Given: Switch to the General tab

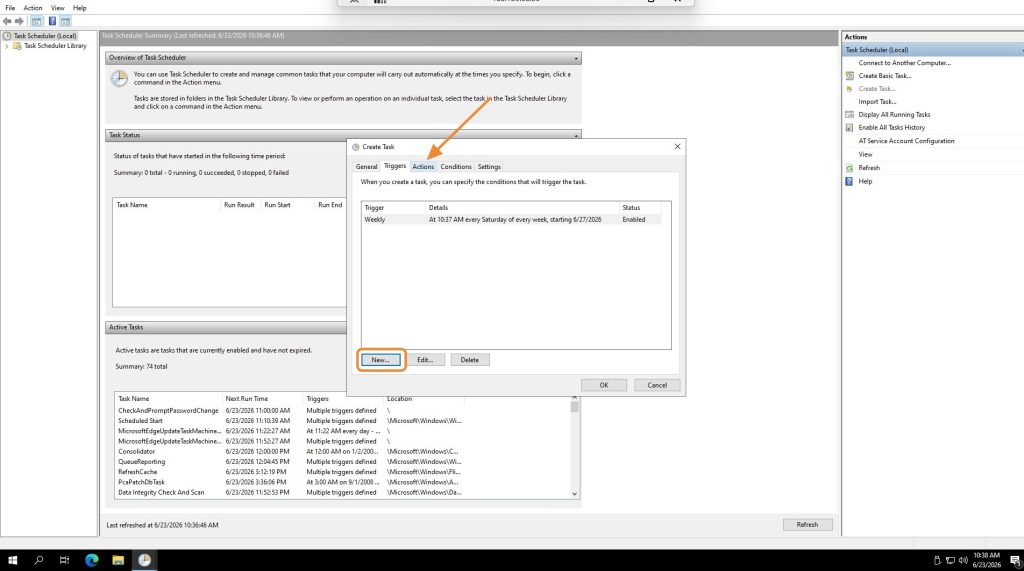Looking at the screenshot, I should coord(366,167).
